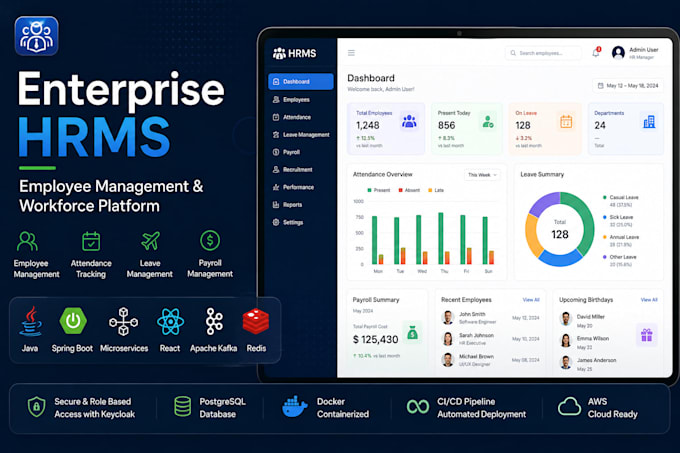The width and height of the screenshot is (680, 453).
Task: Open Attendance in the sidebar
Action: tap(301, 117)
